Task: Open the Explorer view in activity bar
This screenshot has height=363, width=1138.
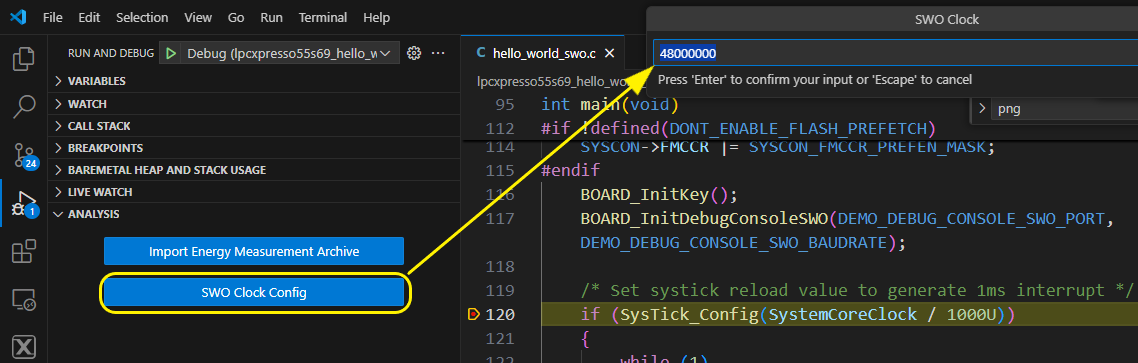Action: pyautogui.click(x=24, y=59)
